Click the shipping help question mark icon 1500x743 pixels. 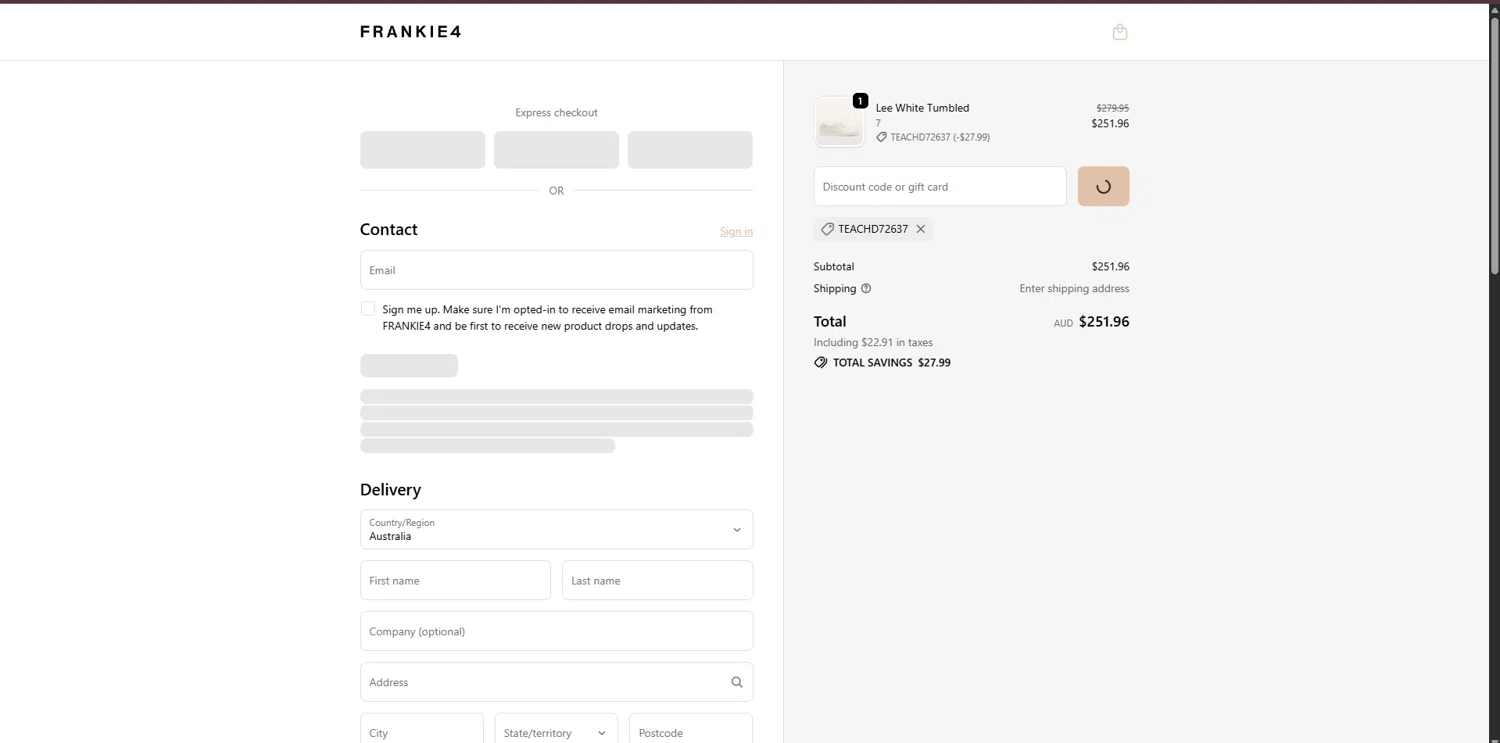[x=866, y=289]
